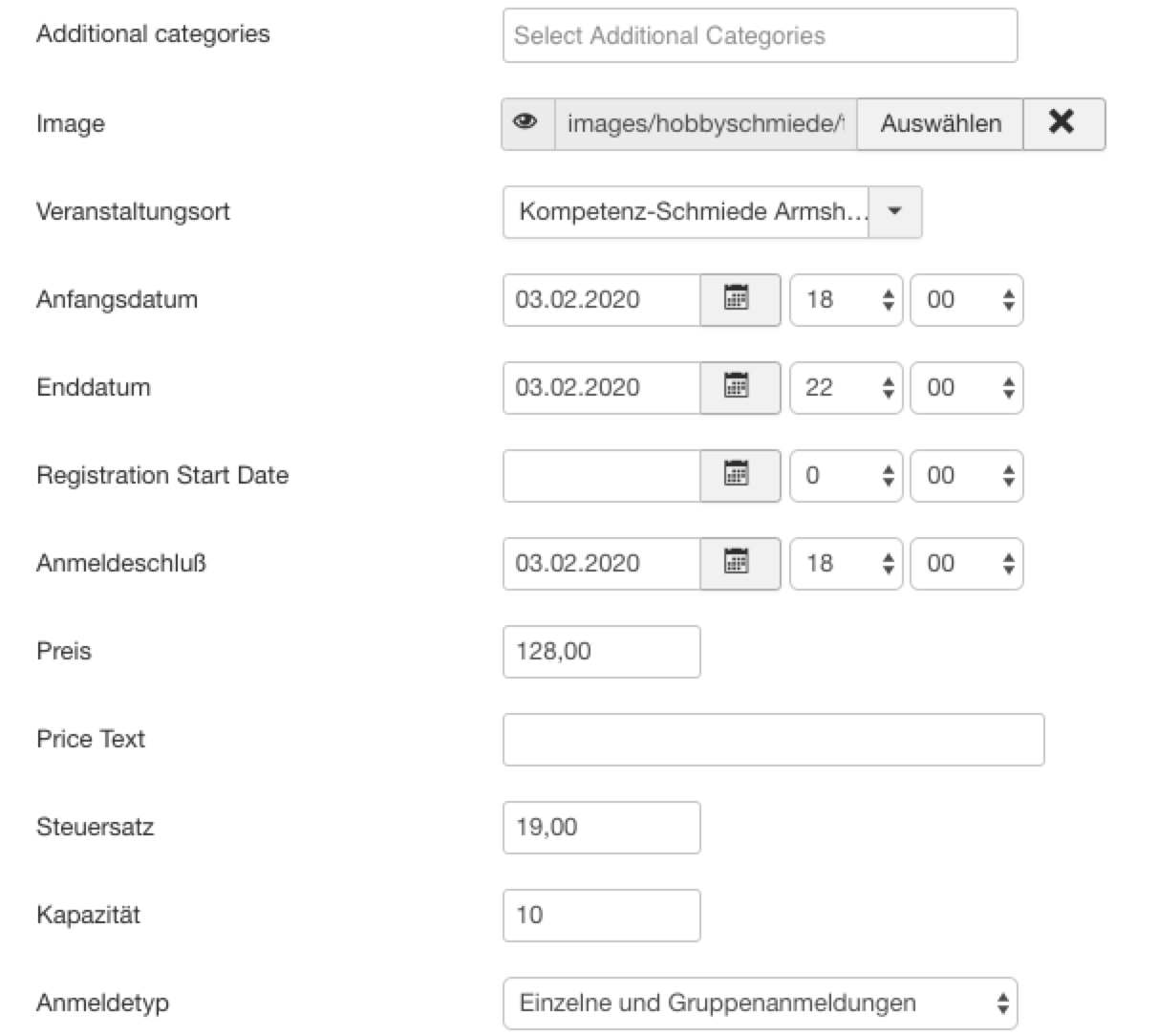Click the Select Additional Categories field
Viewport: 1158px width, 1036px height.
point(760,35)
